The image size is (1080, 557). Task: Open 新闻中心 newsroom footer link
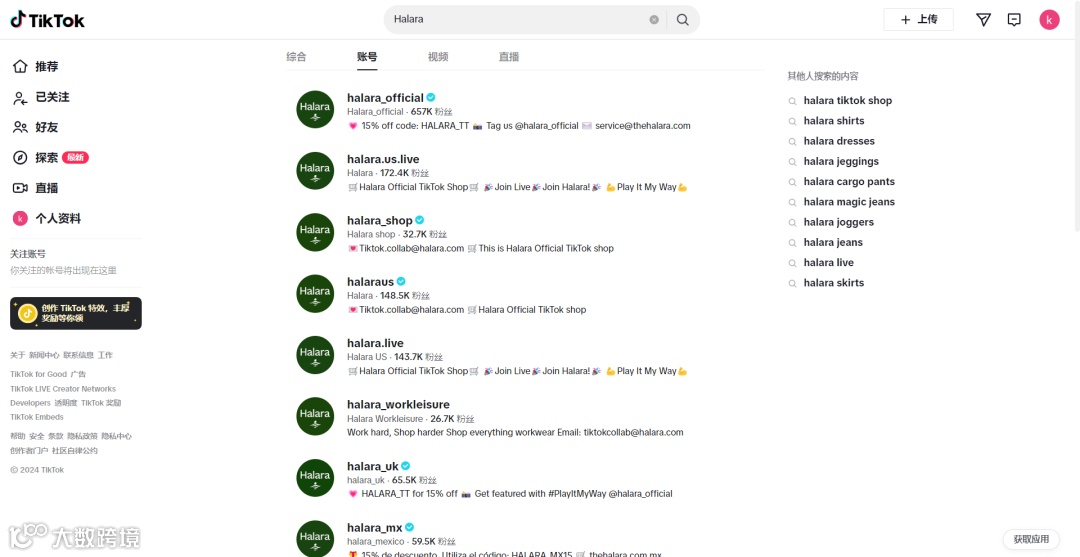[44, 355]
